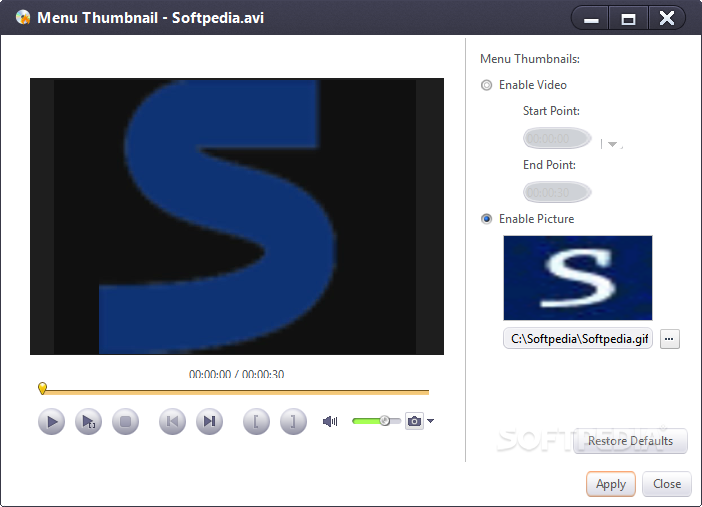Maximize the Menu Thumbnail window
The height and width of the screenshot is (507, 702).
coord(628,19)
